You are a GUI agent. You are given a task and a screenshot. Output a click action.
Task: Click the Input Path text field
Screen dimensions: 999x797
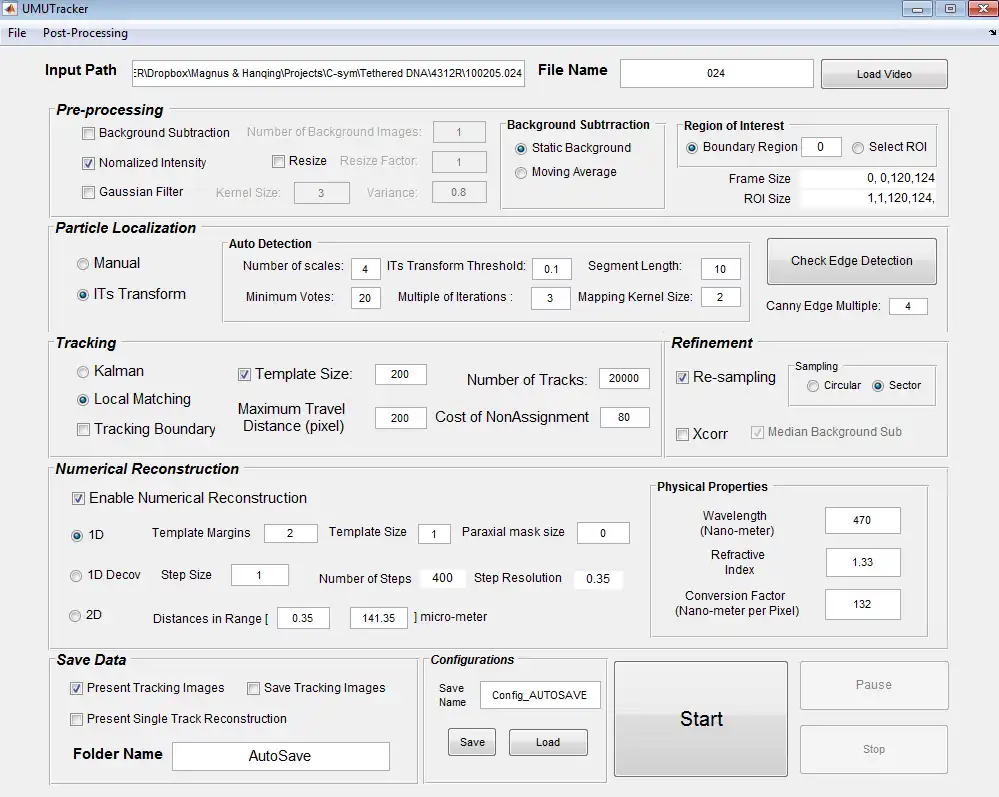coord(328,73)
